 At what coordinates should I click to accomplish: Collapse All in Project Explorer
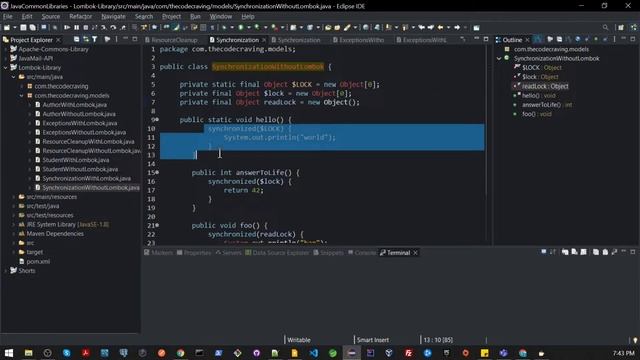point(76,39)
